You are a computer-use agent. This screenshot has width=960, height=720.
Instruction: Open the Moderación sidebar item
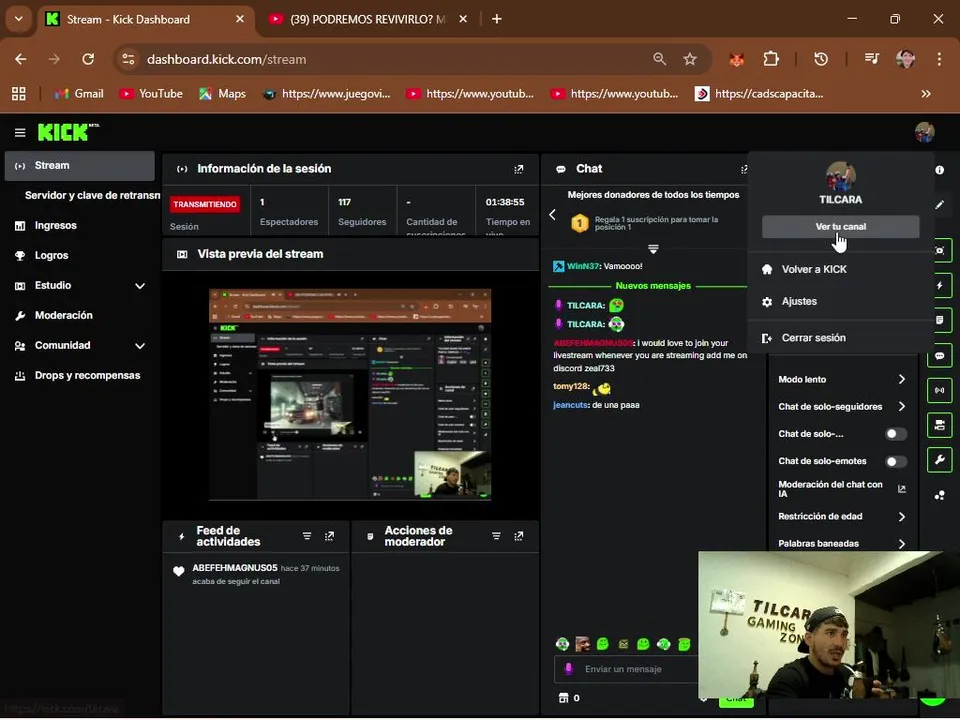(x=80, y=316)
